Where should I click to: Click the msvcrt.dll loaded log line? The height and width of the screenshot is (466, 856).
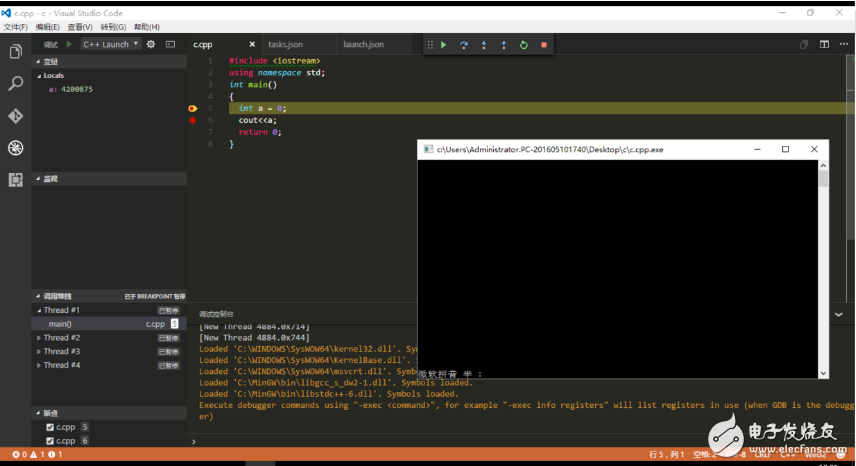(x=308, y=371)
